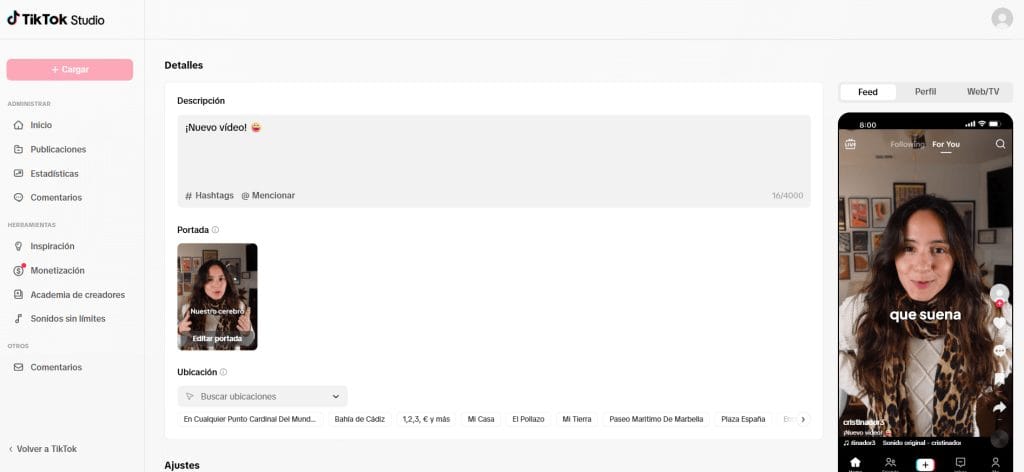This screenshot has width=1024, height=472.
Task: Open Inspiración under Herramientas
Action: 52,246
